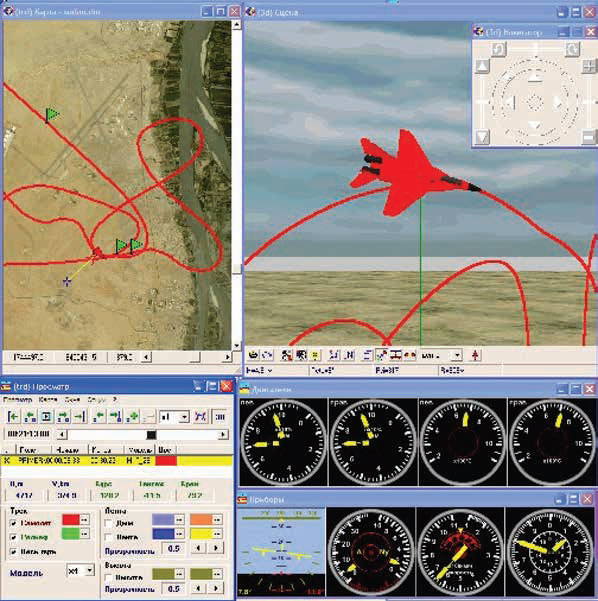Toggle the checked box beside the red track label

coord(14,523)
